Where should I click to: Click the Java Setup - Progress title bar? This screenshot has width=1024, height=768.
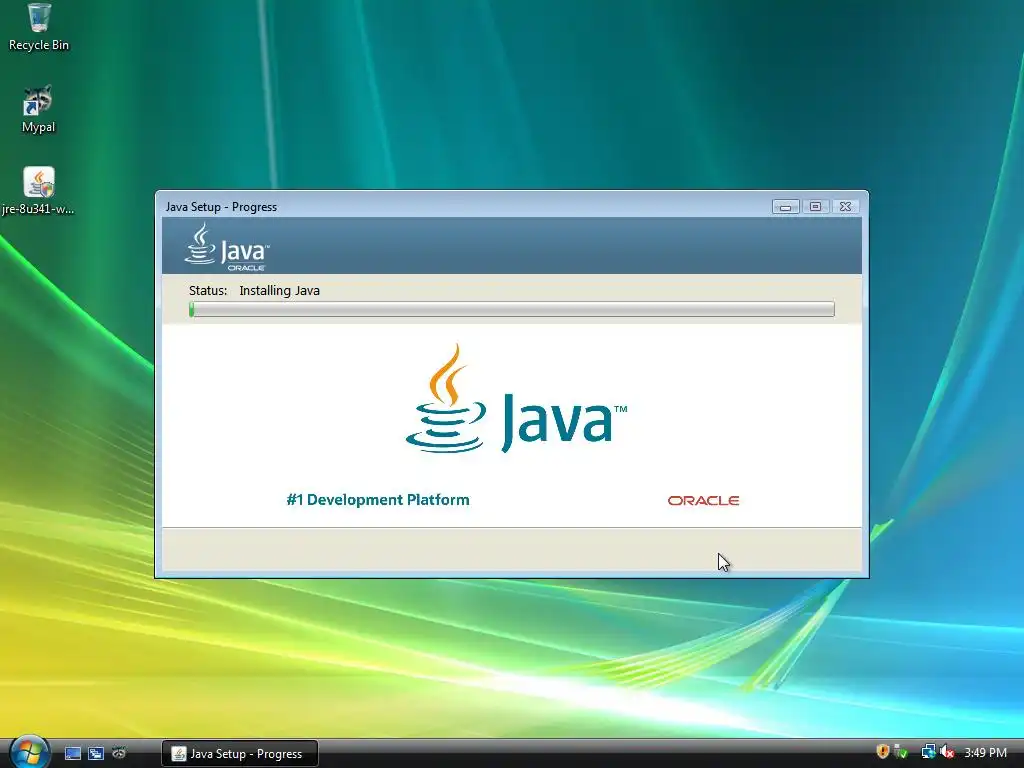[464, 206]
